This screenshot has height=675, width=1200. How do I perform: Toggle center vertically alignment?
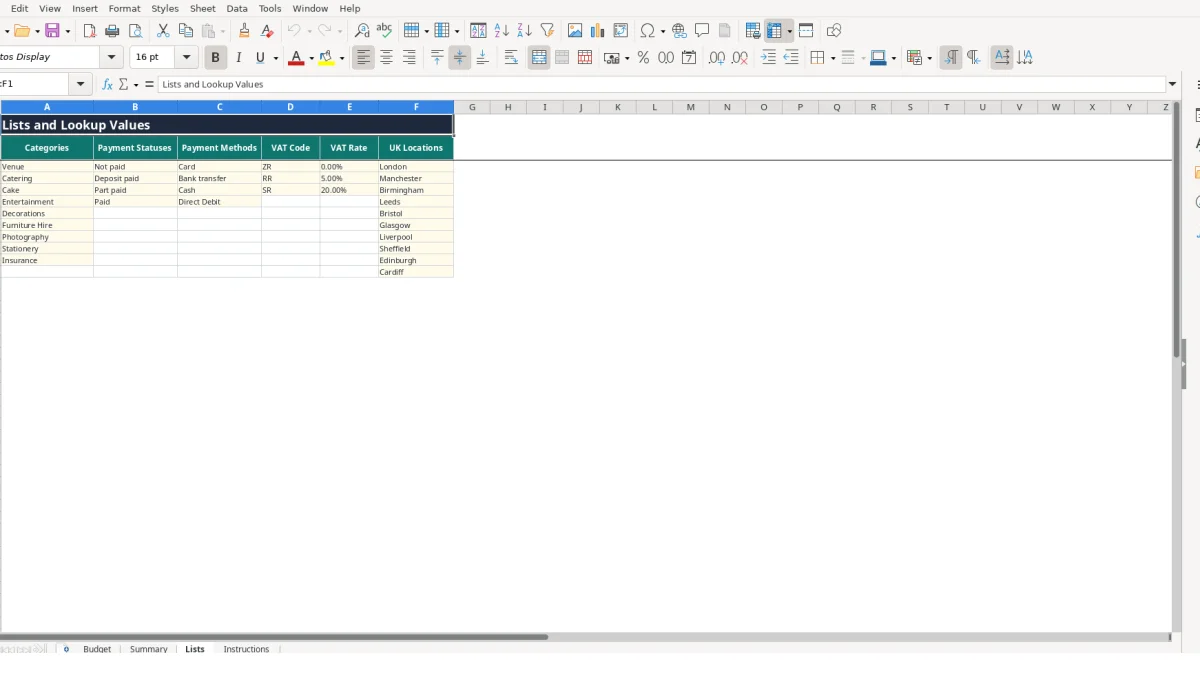[x=460, y=58]
